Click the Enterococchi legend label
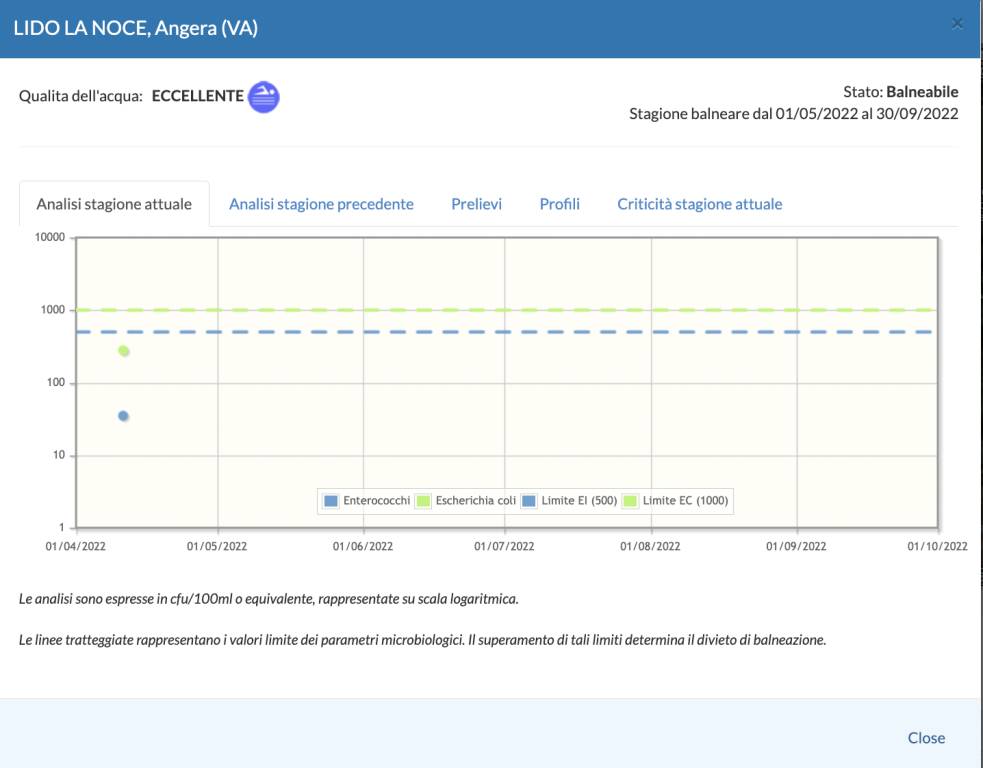 (x=376, y=501)
